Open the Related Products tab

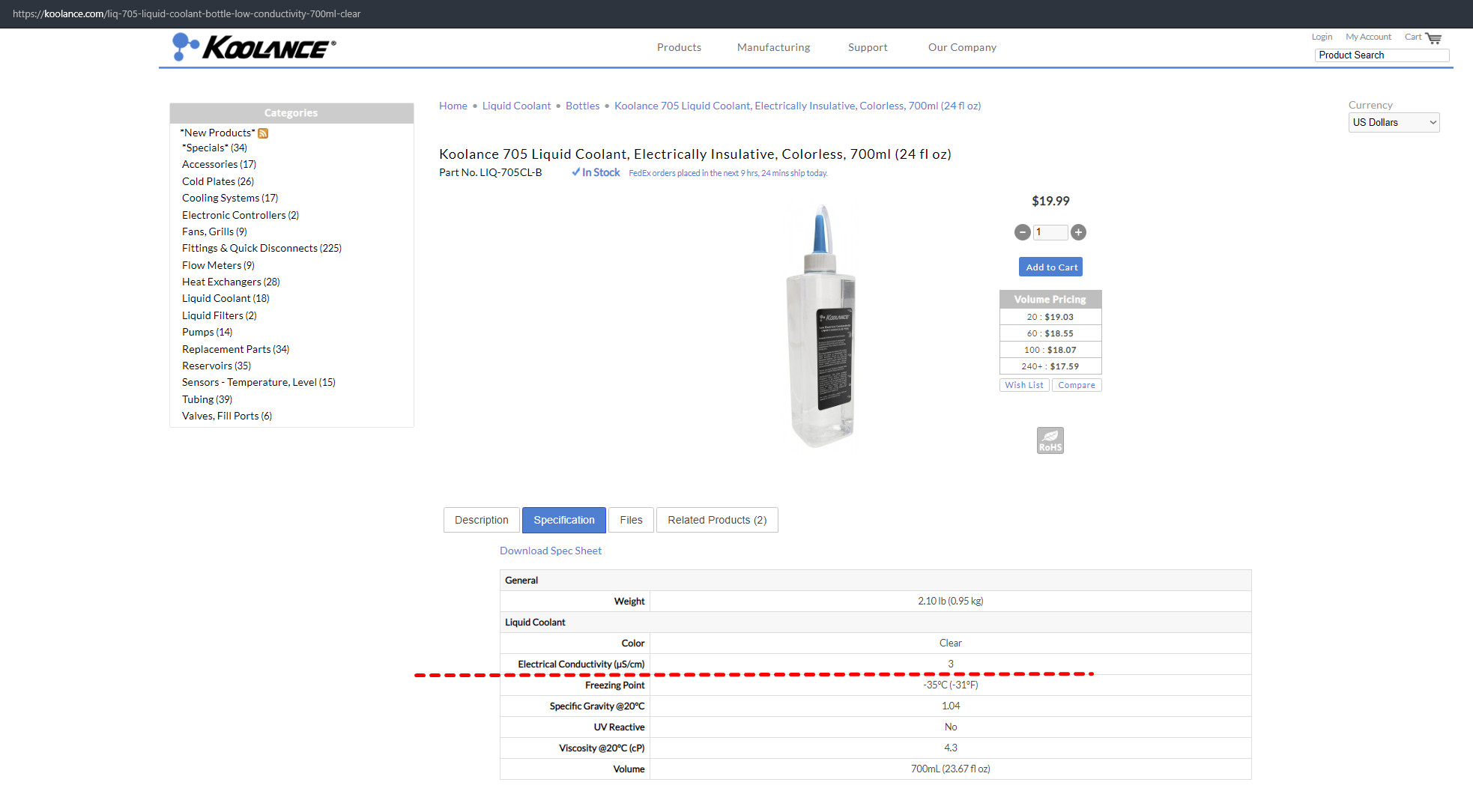pyautogui.click(x=717, y=520)
